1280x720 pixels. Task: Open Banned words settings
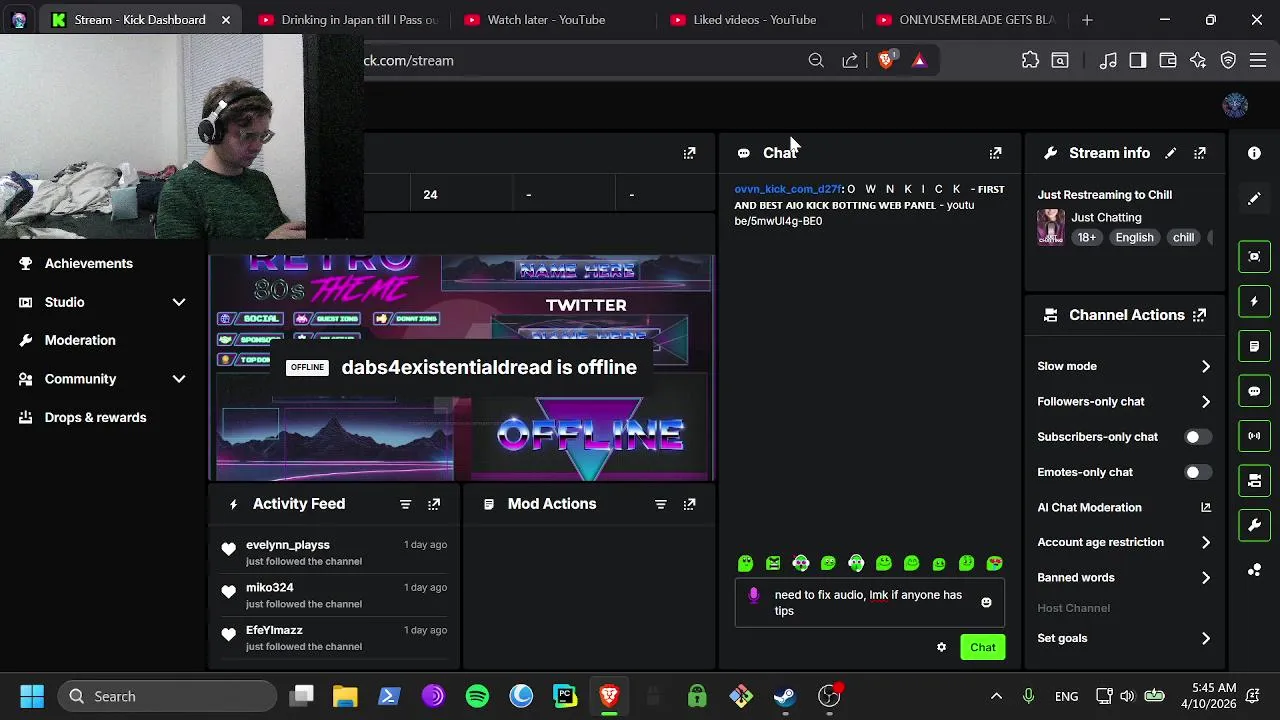1124,577
